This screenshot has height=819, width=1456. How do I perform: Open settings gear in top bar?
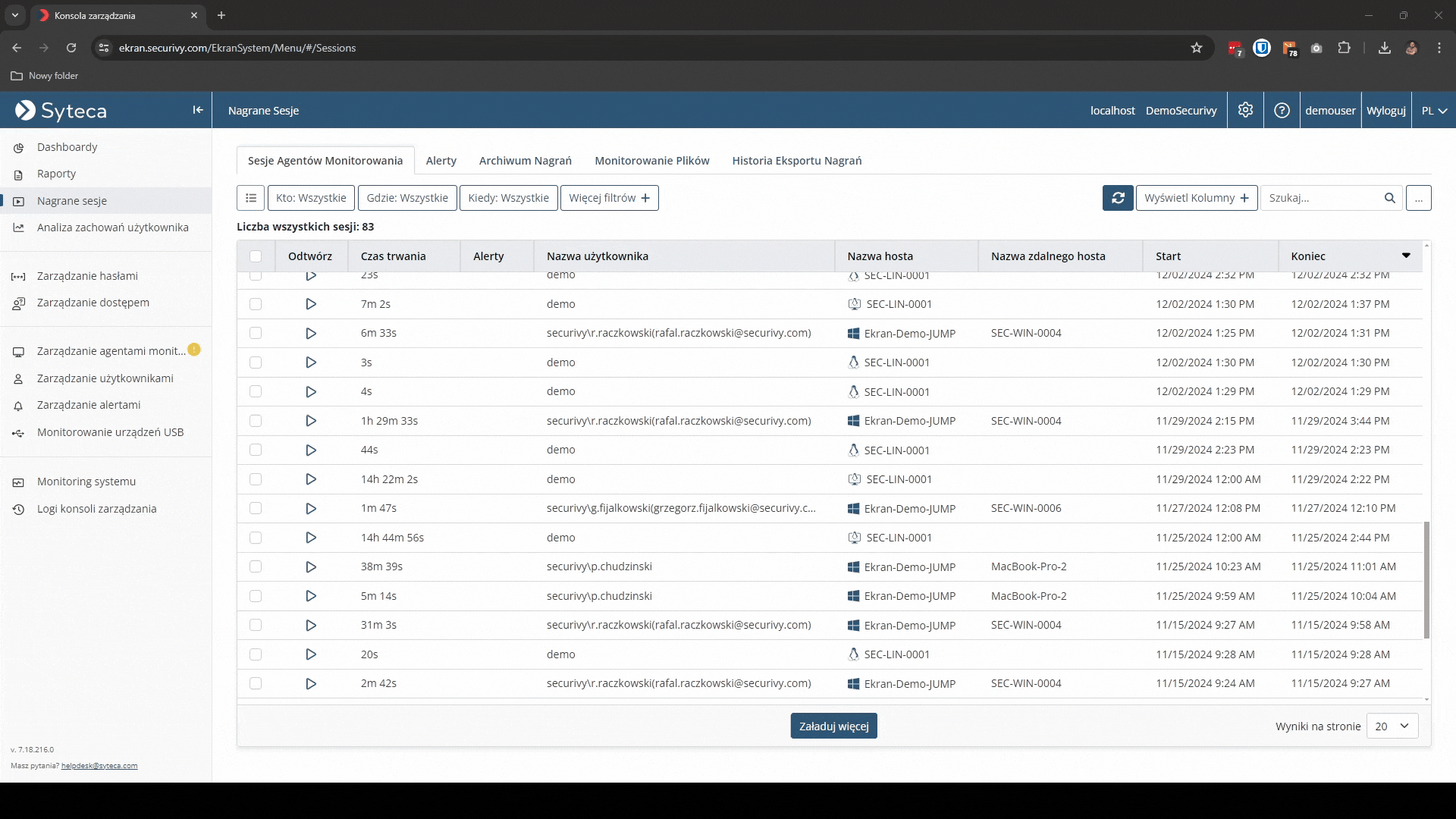tap(1245, 110)
